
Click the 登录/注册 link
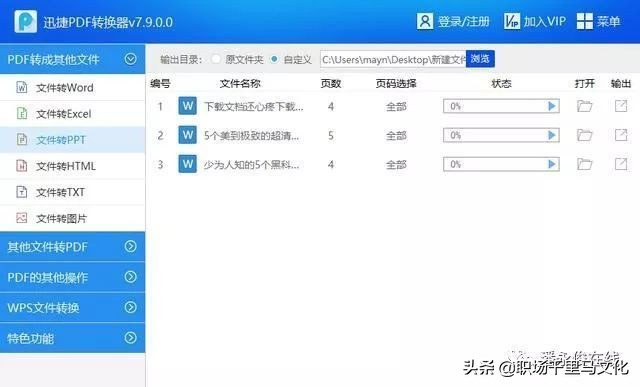point(463,21)
